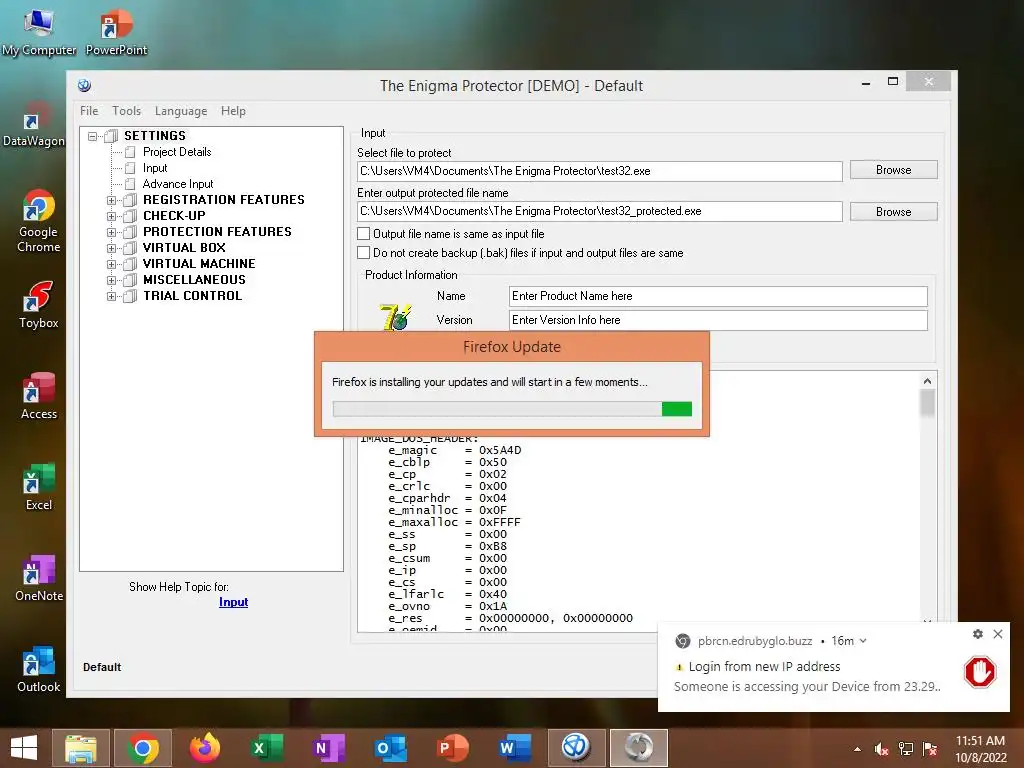Select Project Details tree item
Image resolution: width=1024 pixels, height=768 pixels.
point(177,152)
